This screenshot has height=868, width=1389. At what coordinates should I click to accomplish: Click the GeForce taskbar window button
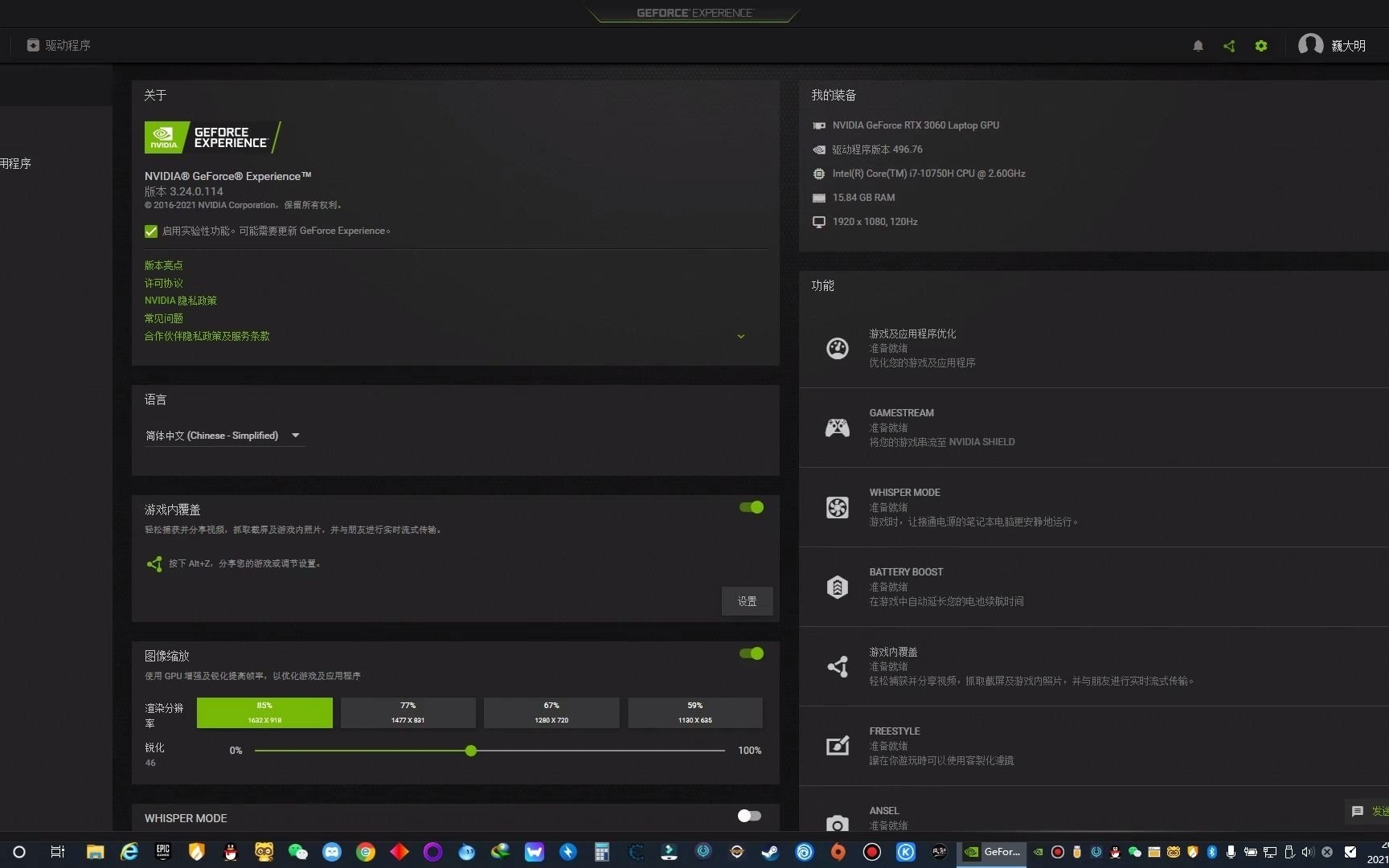pyautogui.click(x=992, y=852)
